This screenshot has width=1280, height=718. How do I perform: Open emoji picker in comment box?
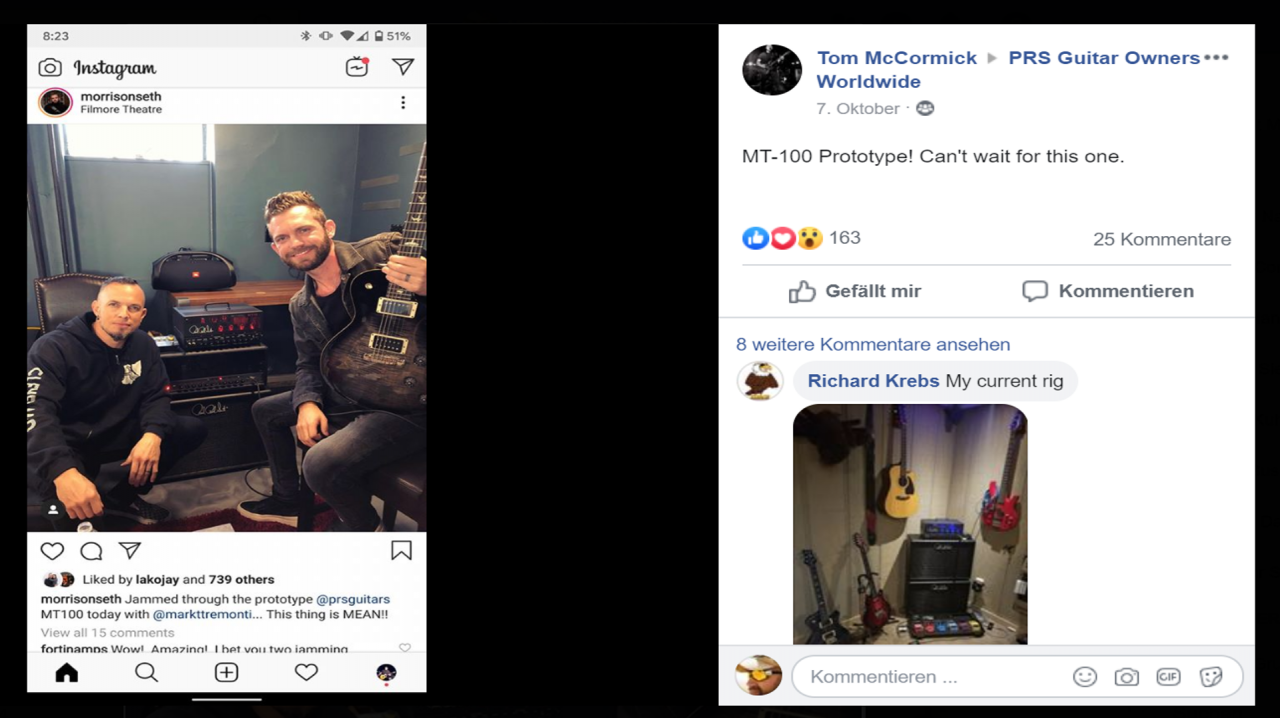[x=1085, y=677]
